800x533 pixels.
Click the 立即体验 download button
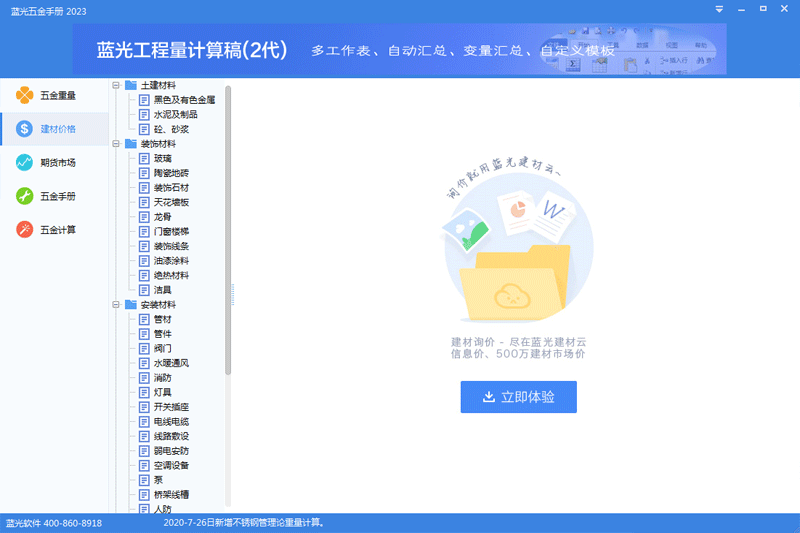pyautogui.click(x=518, y=397)
